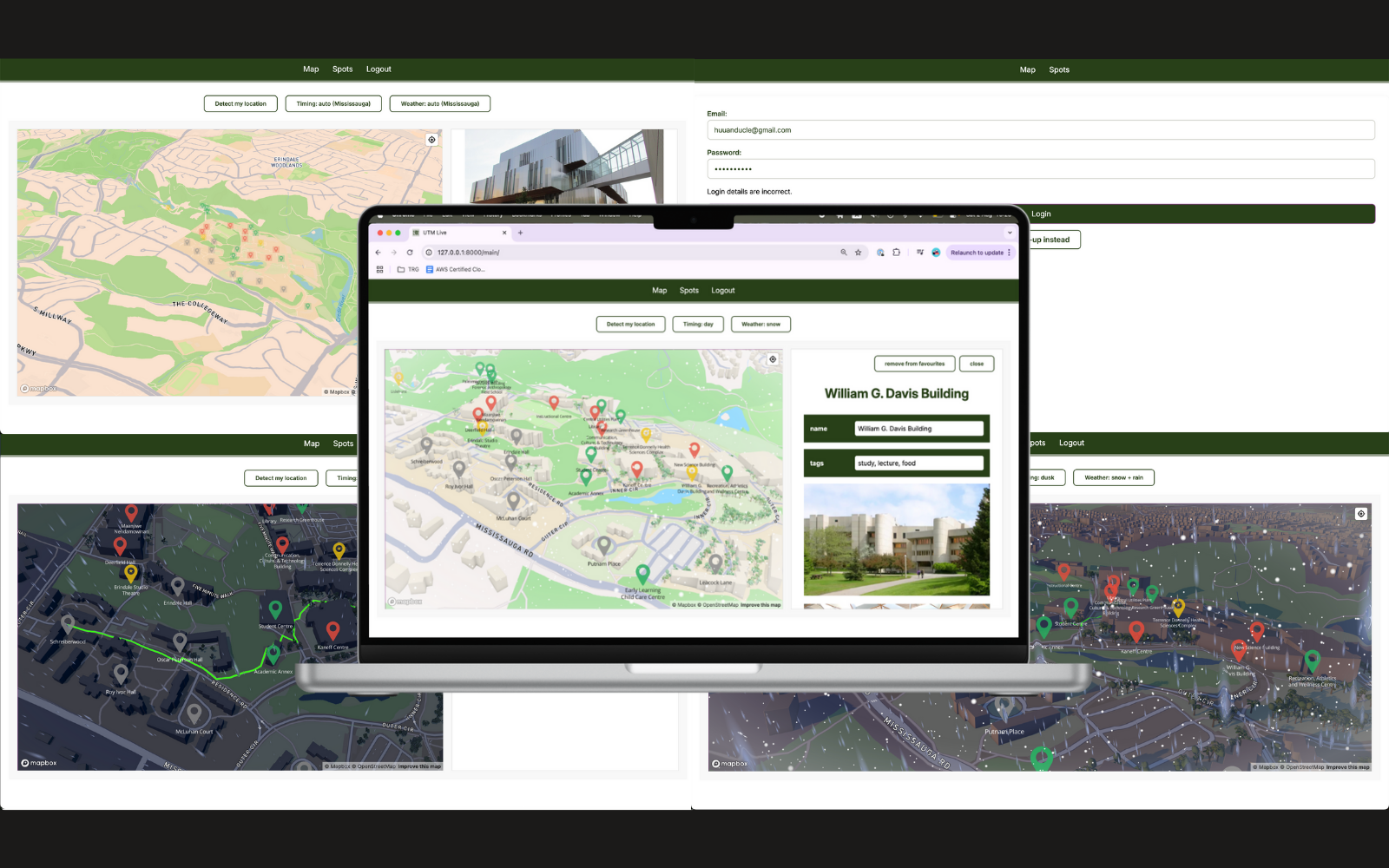This screenshot has height=868, width=1389.
Task: Click geolocate icon on snowy night map
Action: click(1361, 514)
